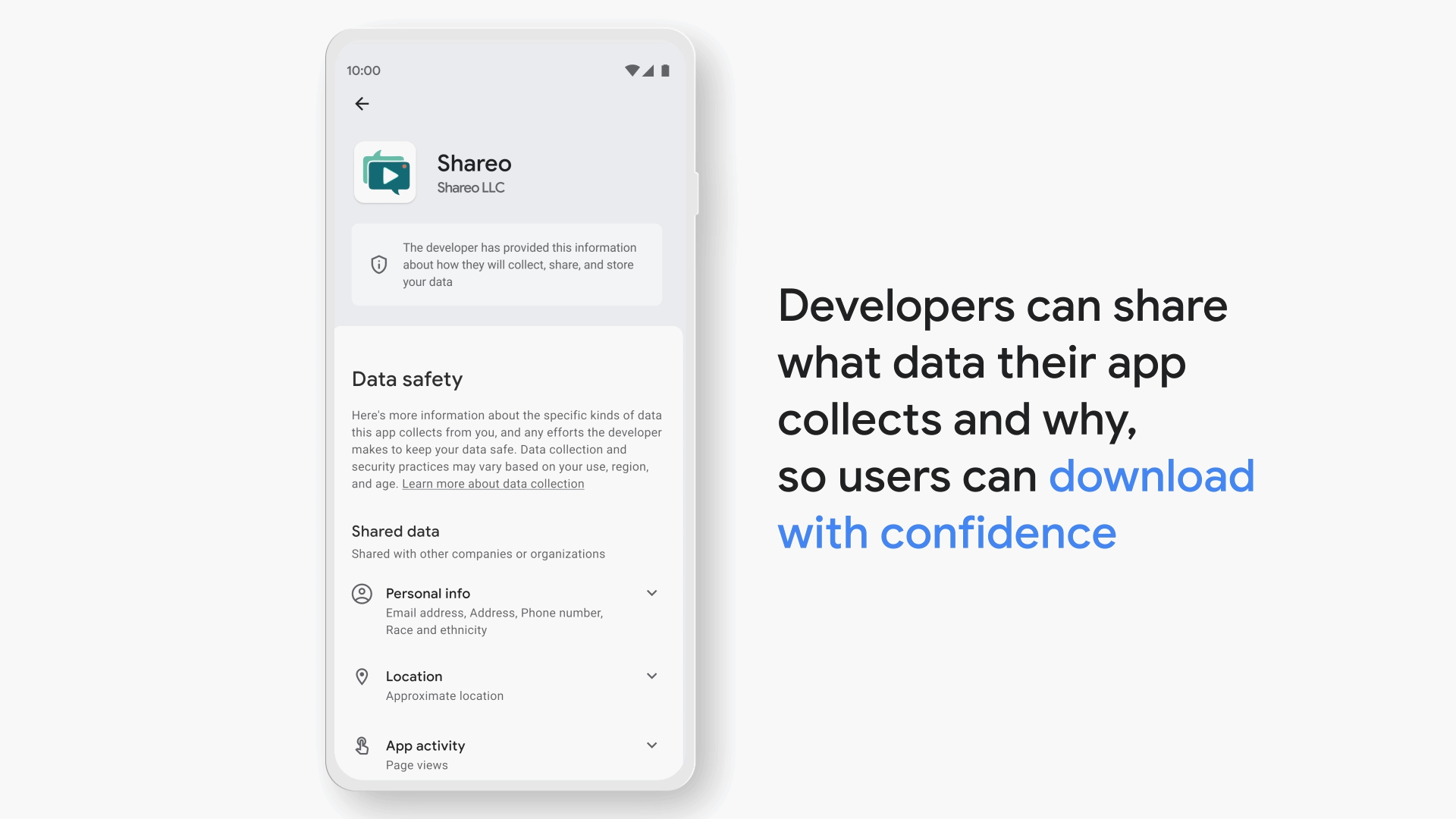Select the Shareo LLC developer name
1456x819 pixels.
click(470, 188)
